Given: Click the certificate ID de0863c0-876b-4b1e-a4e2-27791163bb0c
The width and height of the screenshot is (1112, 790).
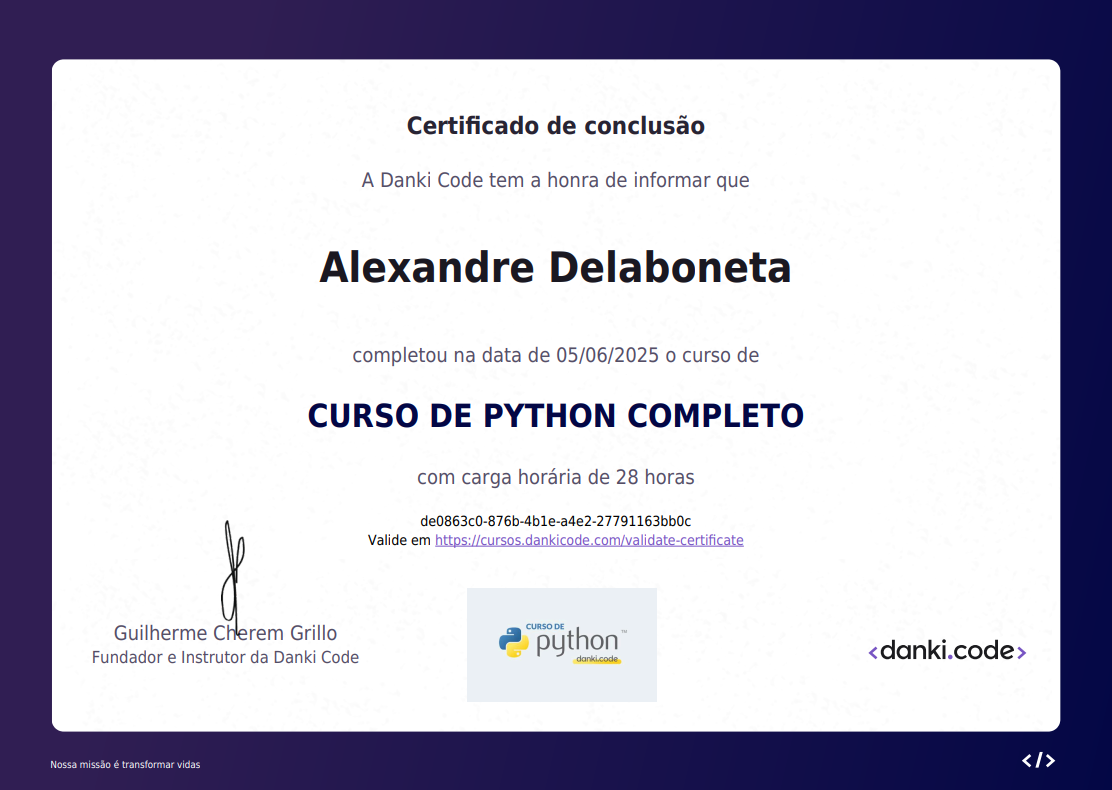Looking at the screenshot, I should [x=555, y=521].
